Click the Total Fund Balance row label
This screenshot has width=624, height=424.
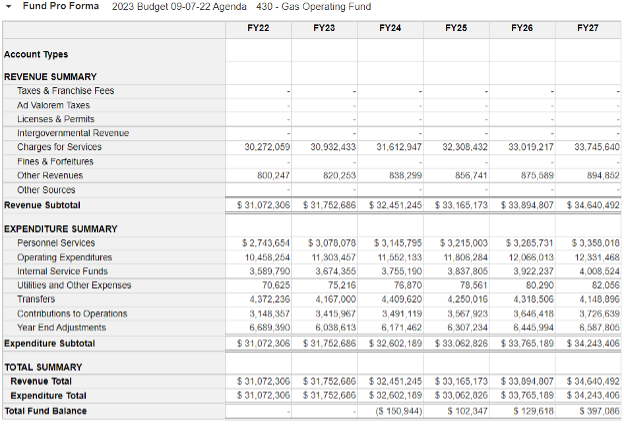point(44,410)
